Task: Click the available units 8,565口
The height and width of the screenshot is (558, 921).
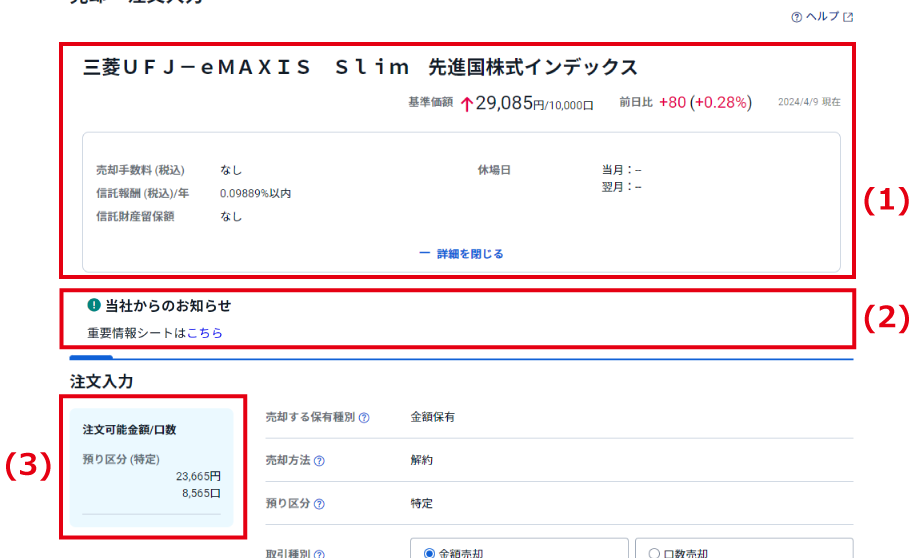Action: 201,493
